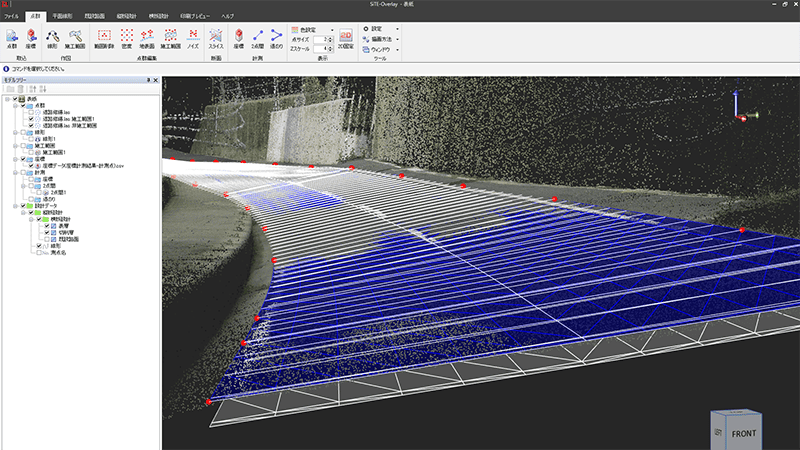Collapse the 横断設計 tree node
Screen dimensions: 800x450
pos(31,219)
